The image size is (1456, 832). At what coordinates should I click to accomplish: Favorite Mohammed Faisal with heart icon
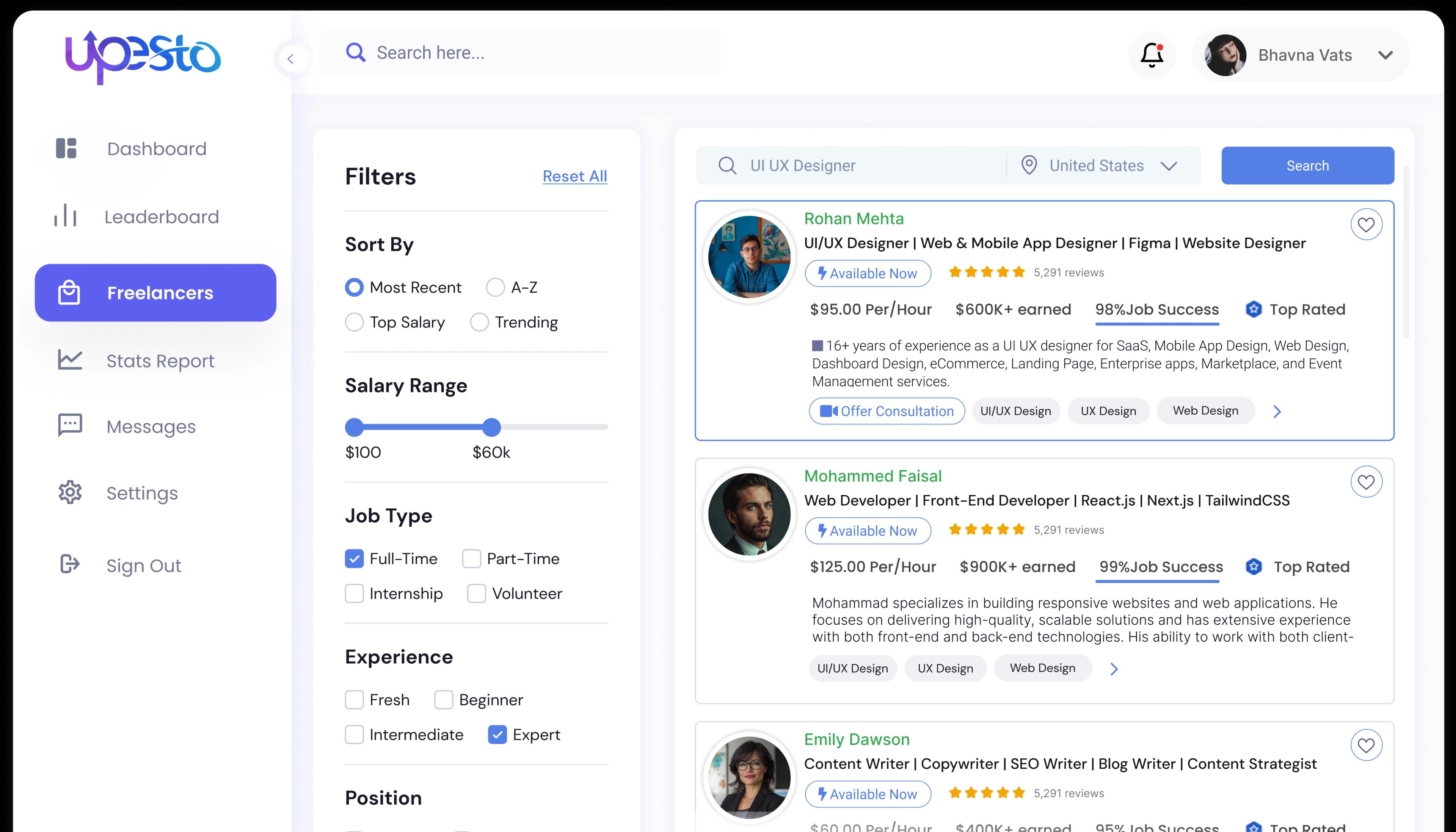coord(1366,482)
